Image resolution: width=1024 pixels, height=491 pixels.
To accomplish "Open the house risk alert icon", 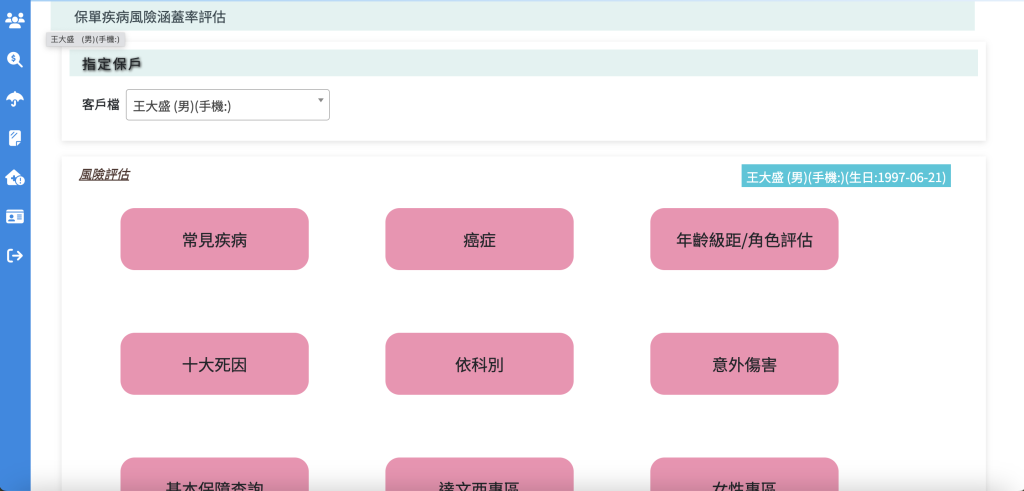I will (x=15, y=177).
